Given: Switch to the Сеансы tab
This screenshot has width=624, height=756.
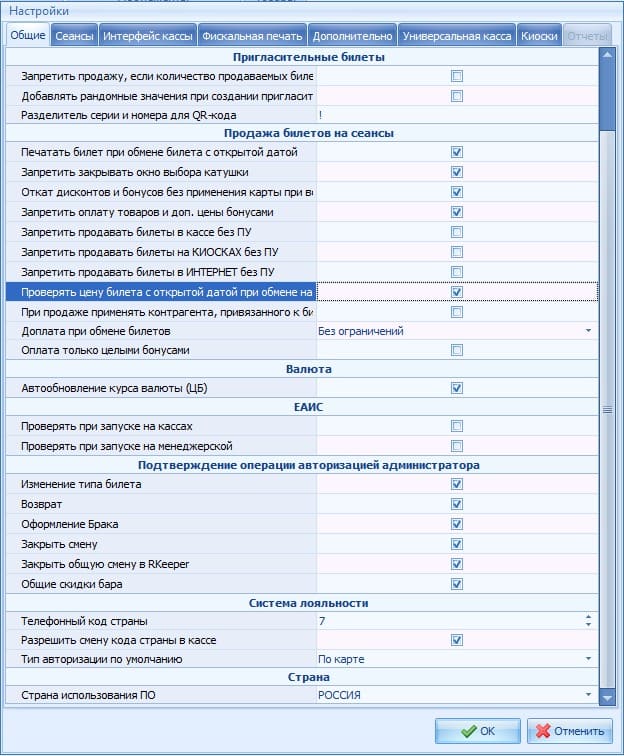Looking at the screenshot, I should click(x=75, y=36).
